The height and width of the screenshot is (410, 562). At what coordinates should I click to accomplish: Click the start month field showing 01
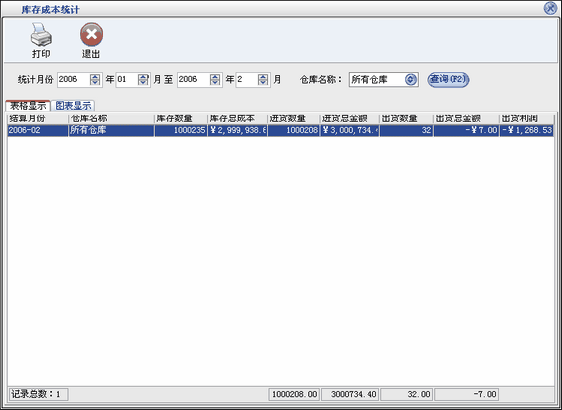pyautogui.click(x=127, y=80)
